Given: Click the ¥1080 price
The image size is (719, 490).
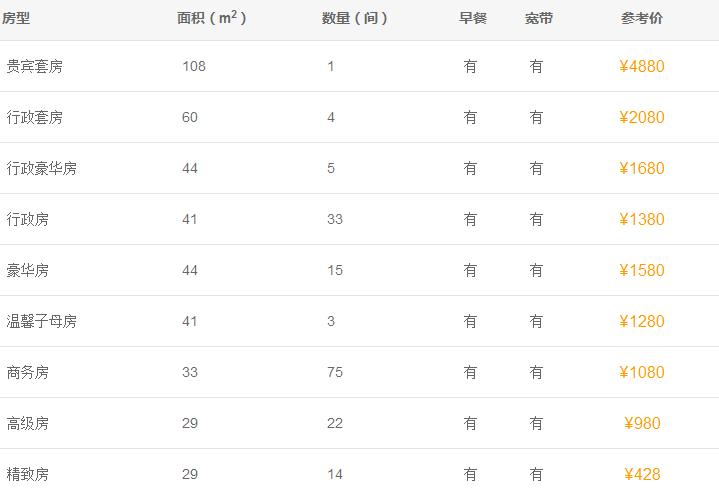Looking at the screenshot, I should click(x=641, y=373).
